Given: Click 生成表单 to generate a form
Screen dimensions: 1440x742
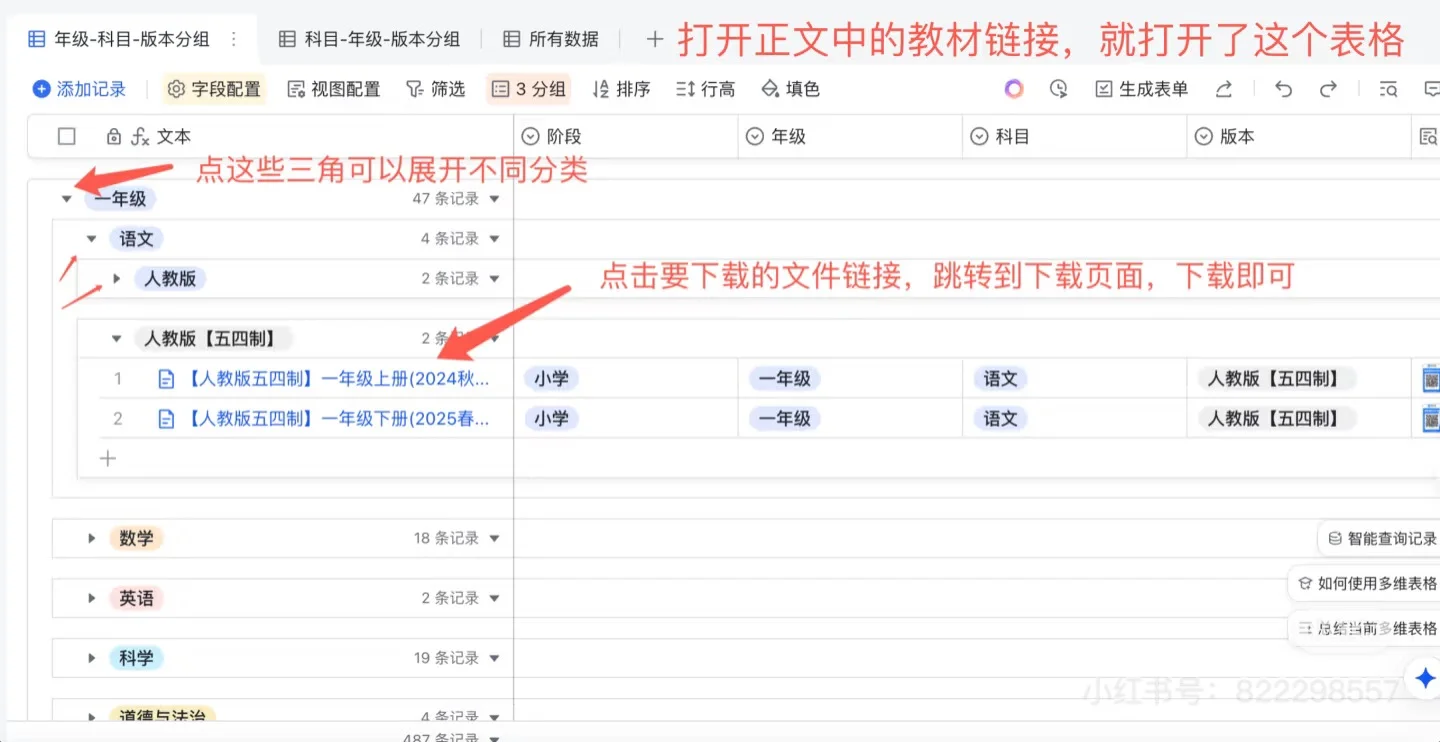Looking at the screenshot, I should (1141, 89).
